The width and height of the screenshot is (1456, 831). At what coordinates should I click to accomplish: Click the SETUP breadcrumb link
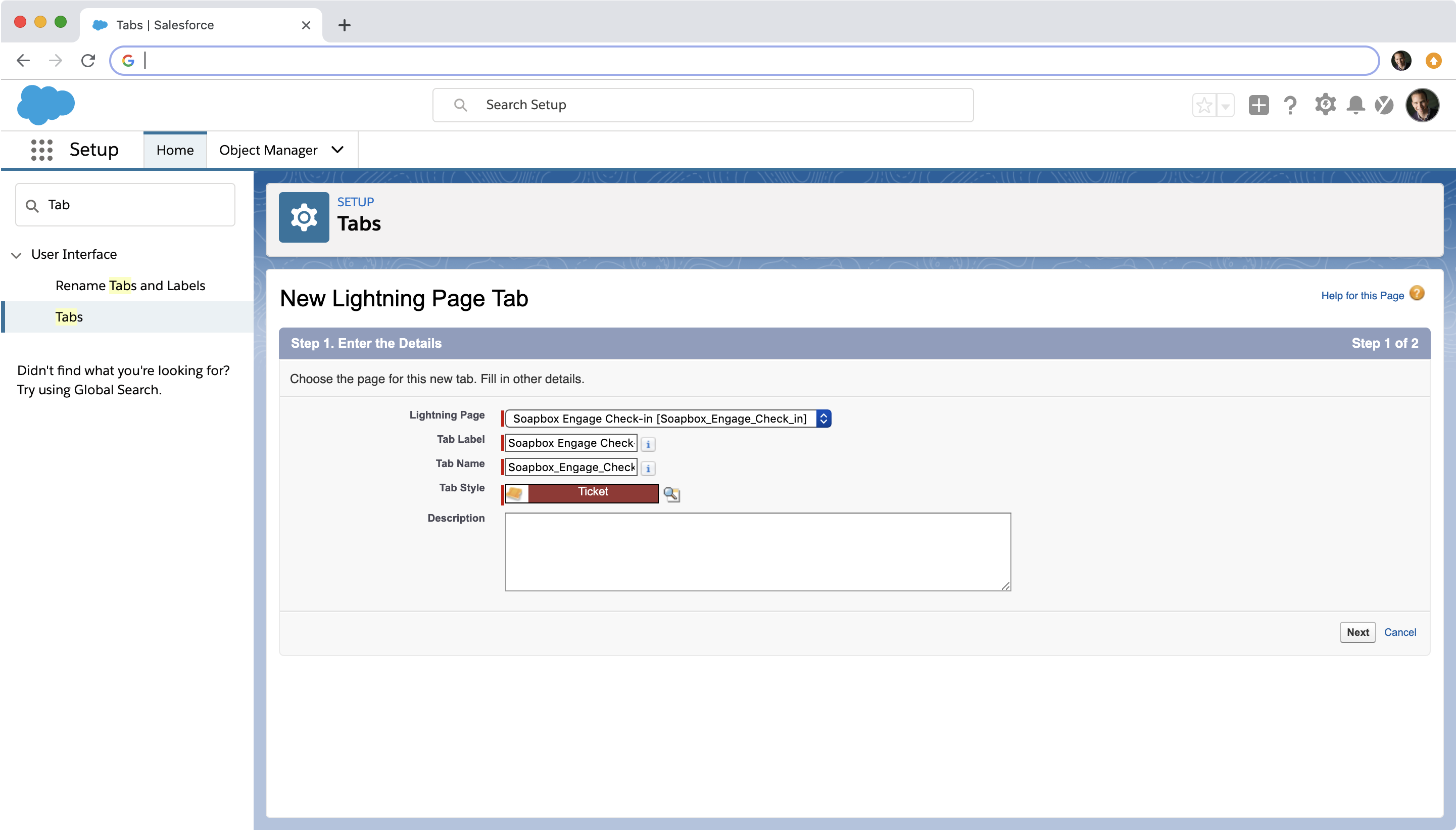click(x=355, y=202)
